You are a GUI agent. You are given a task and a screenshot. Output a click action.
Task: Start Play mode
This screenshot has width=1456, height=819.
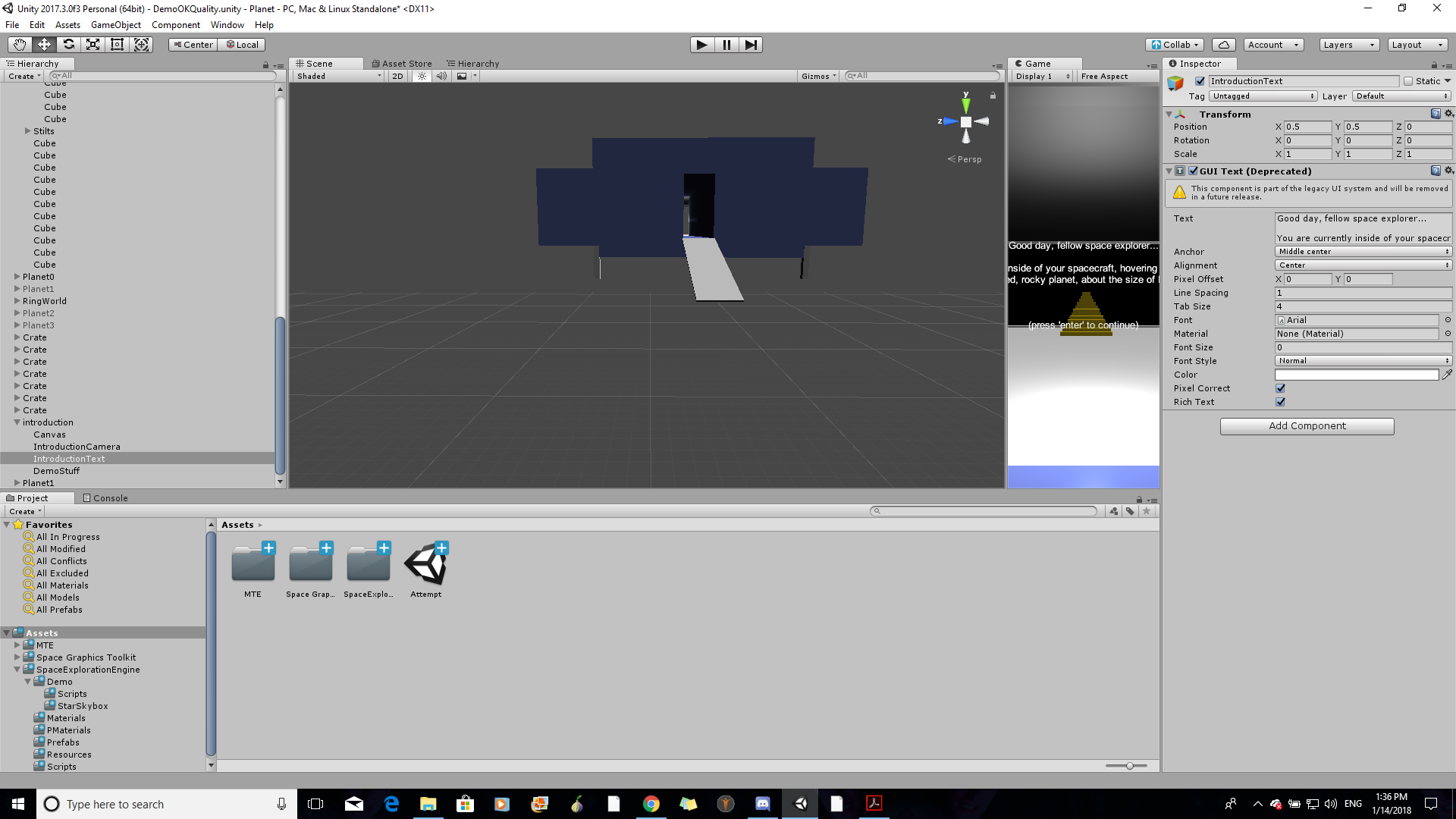coord(702,45)
